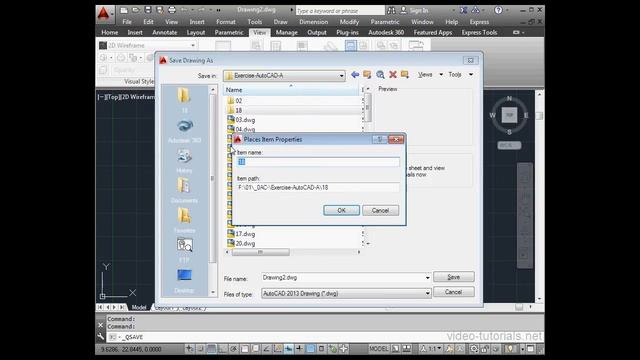Switch to the Annotate ribbon tab

pos(164,32)
